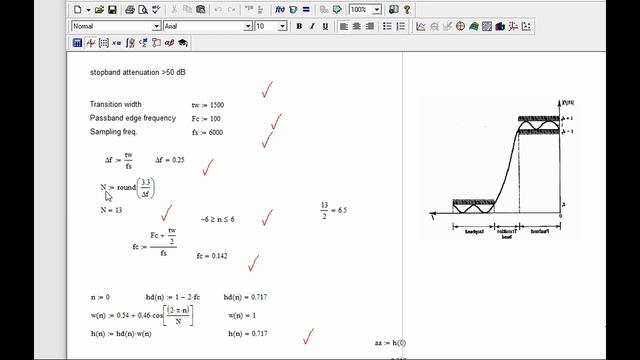Click the Cut scissors icon
This screenshot has height=360, width=640.
174,9
